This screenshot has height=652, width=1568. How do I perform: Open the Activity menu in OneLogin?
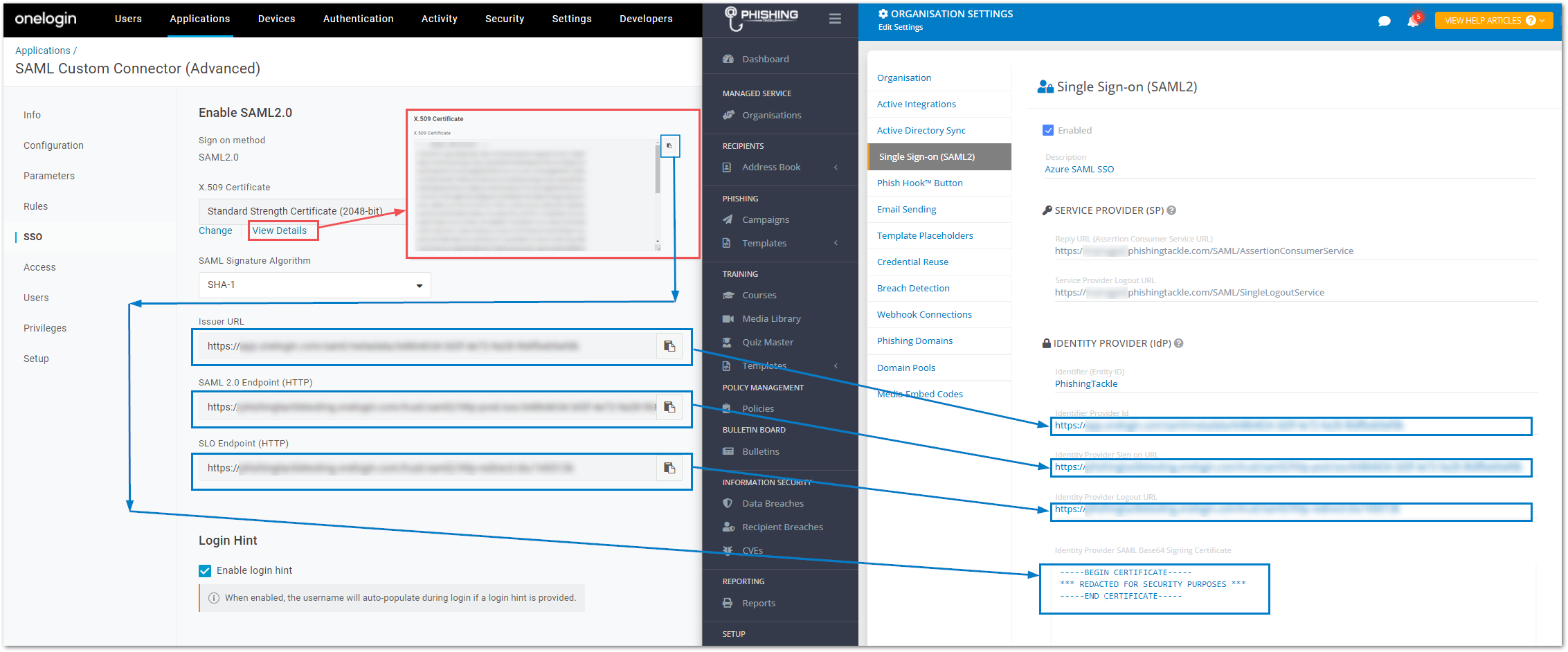click(440, 19)
